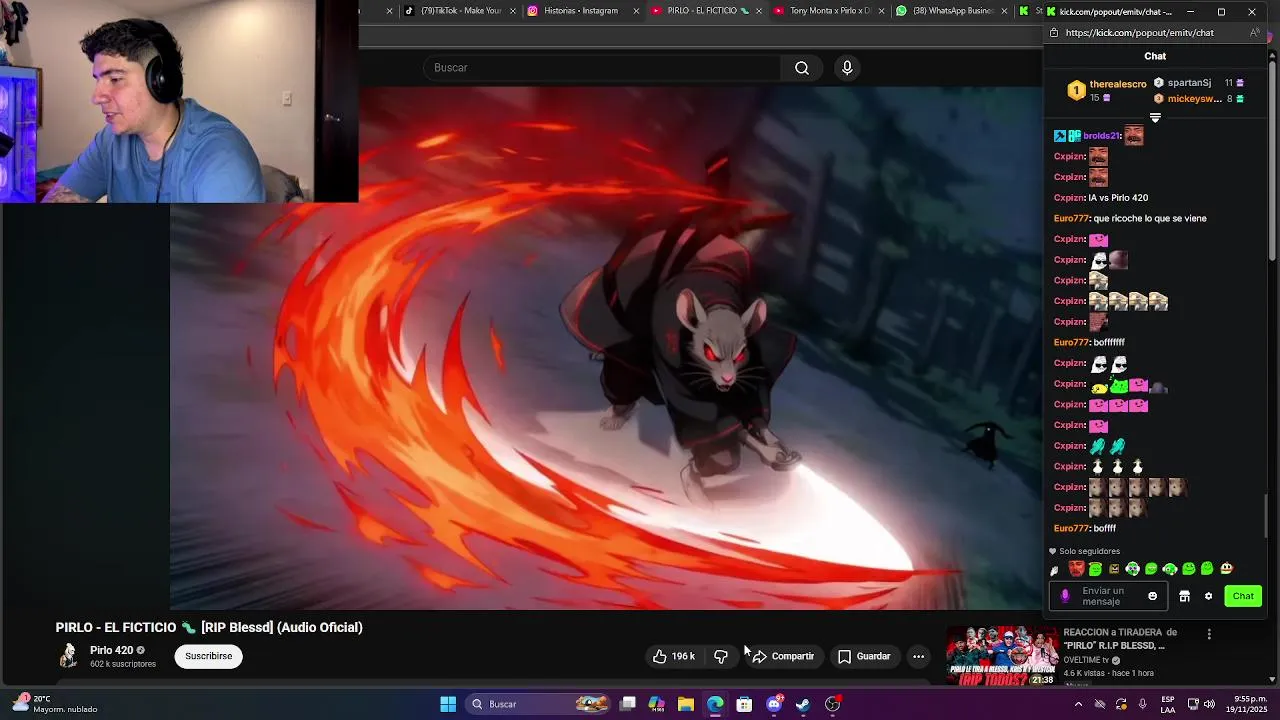The width and height of the screenshot is (1280, 720).
Task: Collapse the chat leaderboard handle
Action: (x=1155, y=118)
